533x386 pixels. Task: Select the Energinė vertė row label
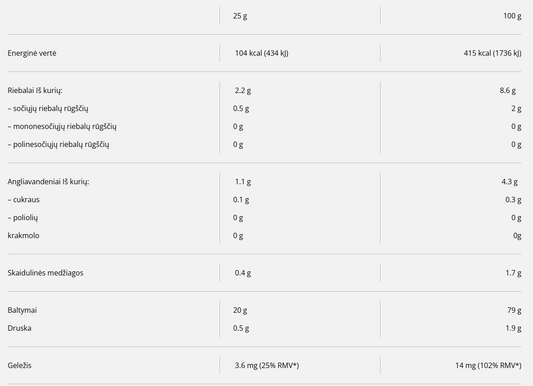(x=32, y=53)
